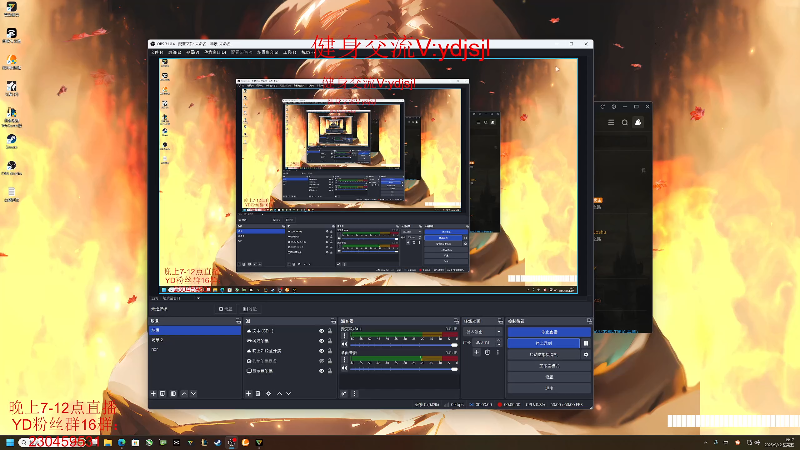The image size is (800, 450).
Task: Open the Docks menu in OBS
Action: [x=215, y=52]
